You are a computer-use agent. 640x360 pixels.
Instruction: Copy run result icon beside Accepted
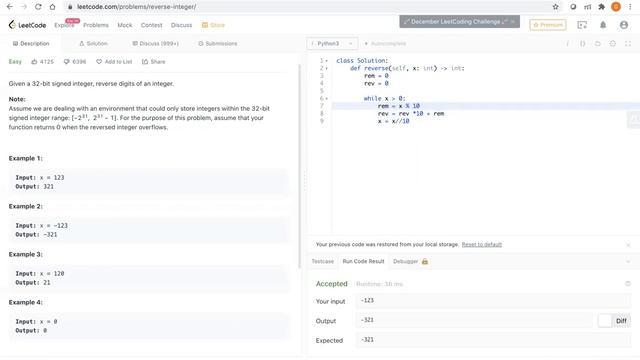point(628,284)
